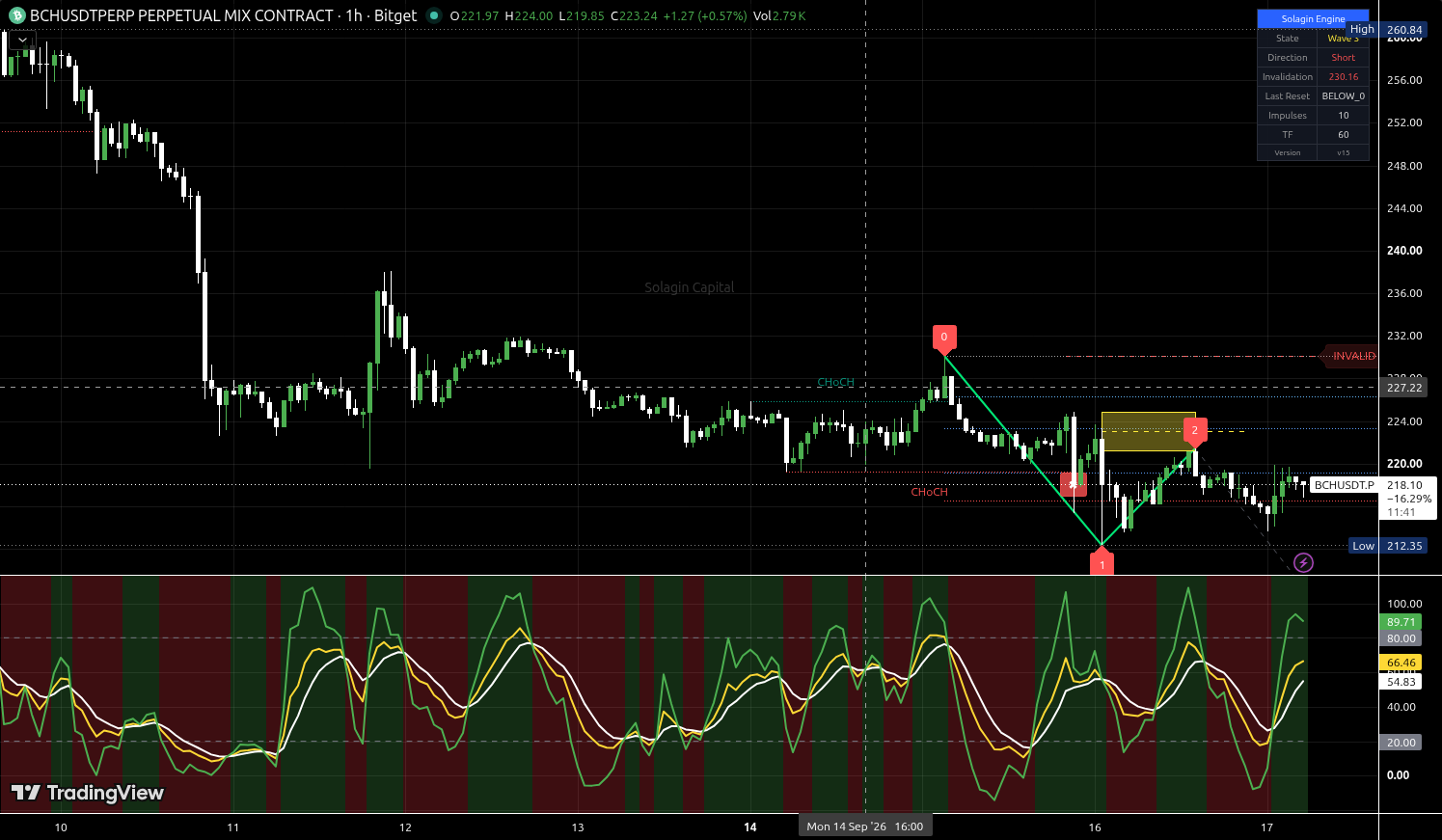Click the 232.00 price axis label
Screen dimensions: 1442x840
tap(1403, 336)
